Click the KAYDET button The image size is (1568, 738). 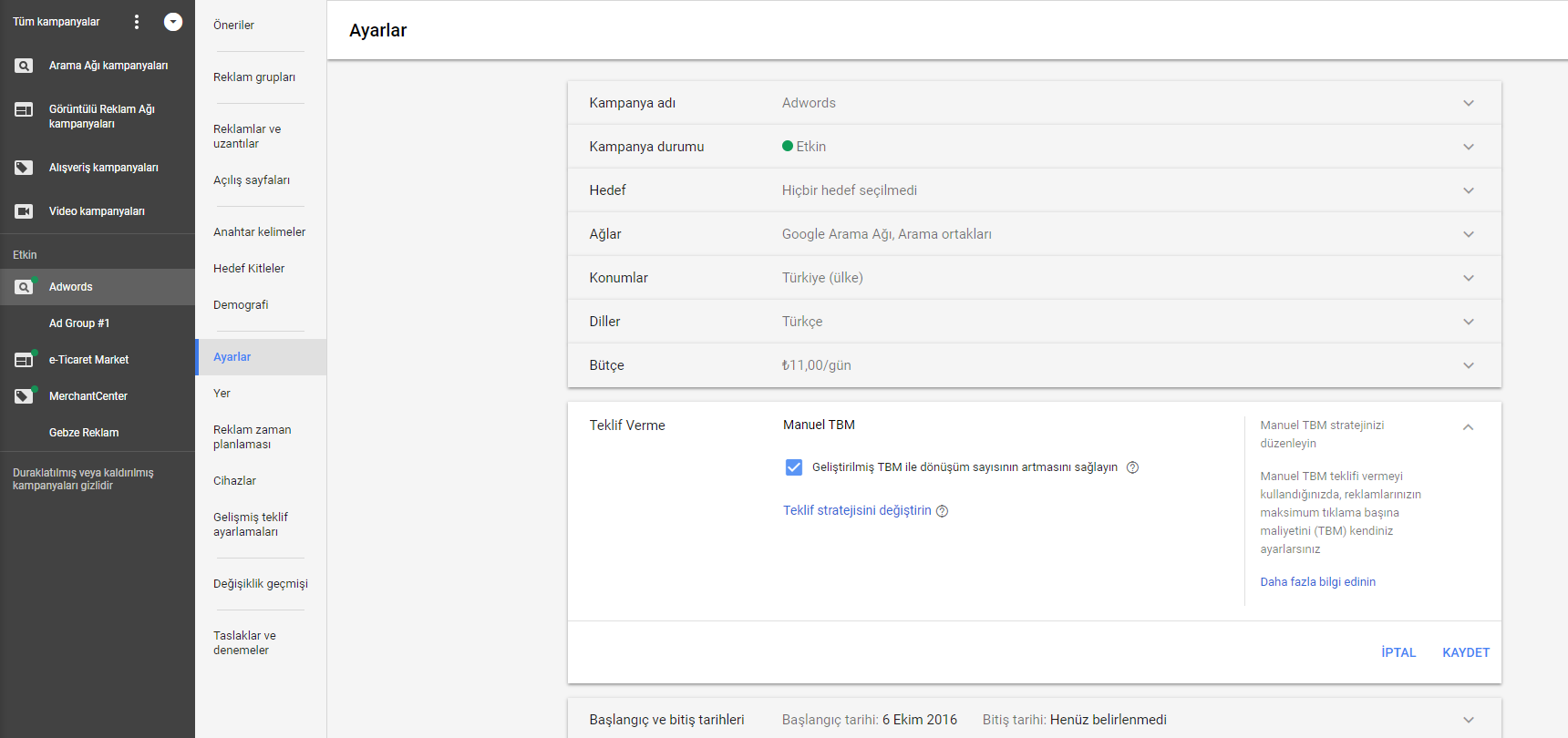pos(1466,652)
